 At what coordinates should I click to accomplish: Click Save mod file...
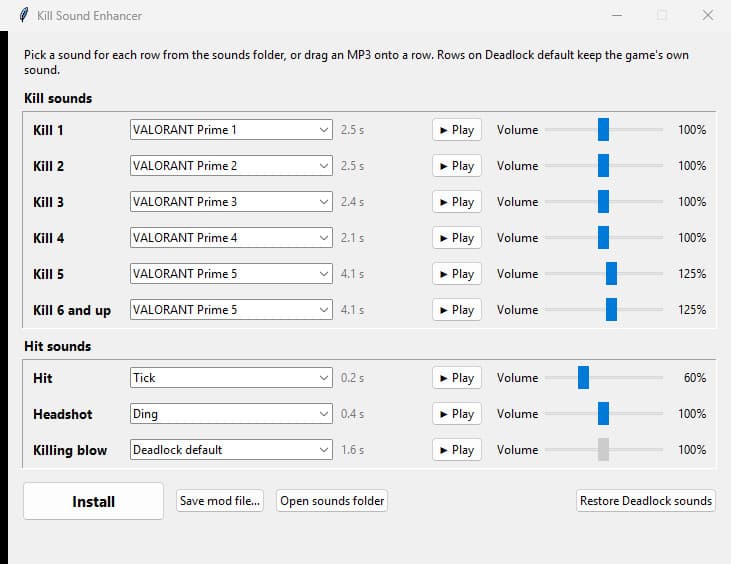(220, 501)
